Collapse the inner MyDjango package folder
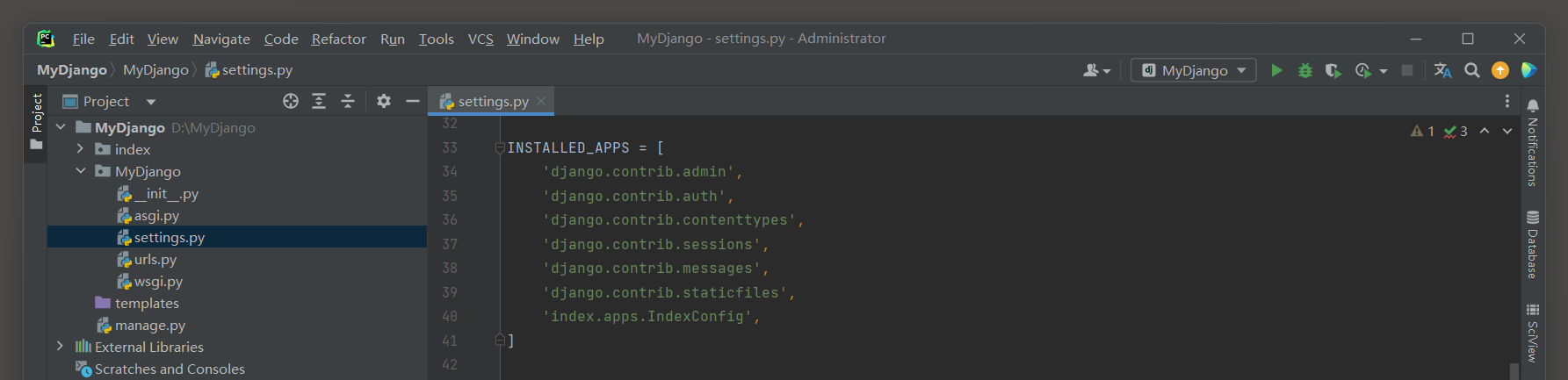 (80, 171)
